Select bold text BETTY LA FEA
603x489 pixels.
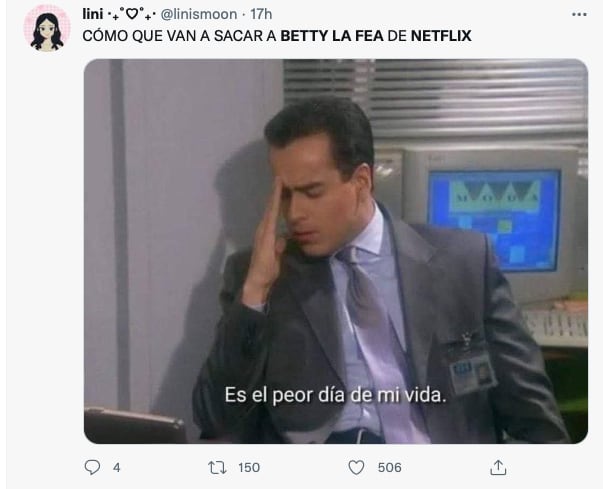click(332, 36)
